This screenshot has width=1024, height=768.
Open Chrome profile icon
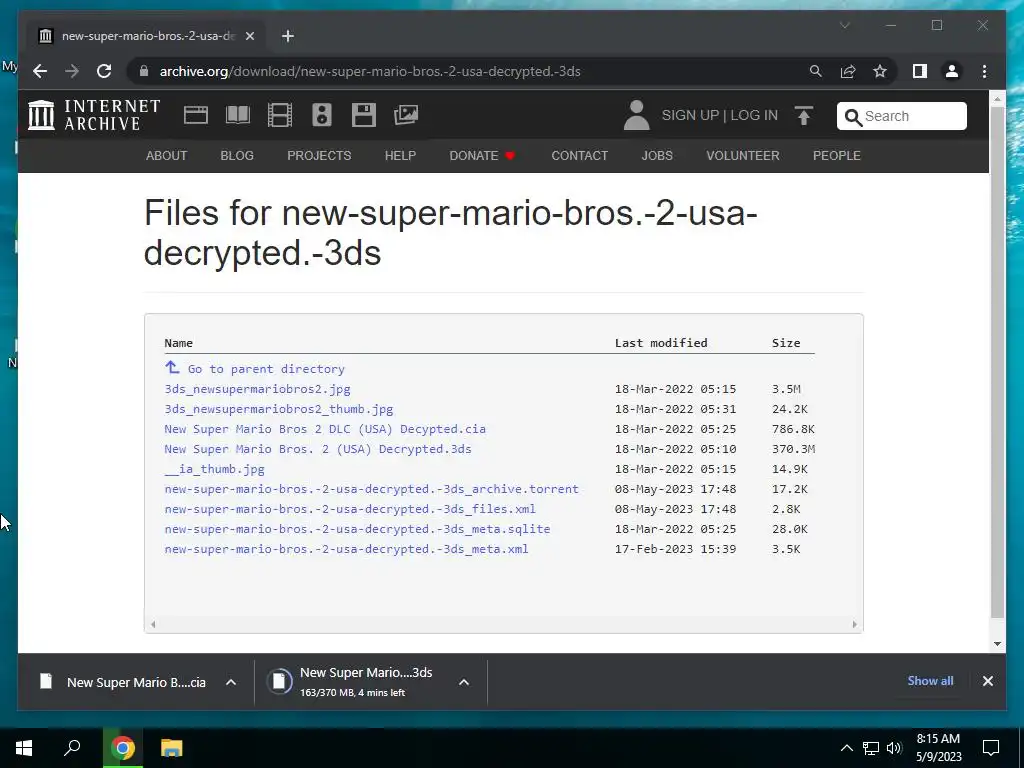[x=952, y=71]
